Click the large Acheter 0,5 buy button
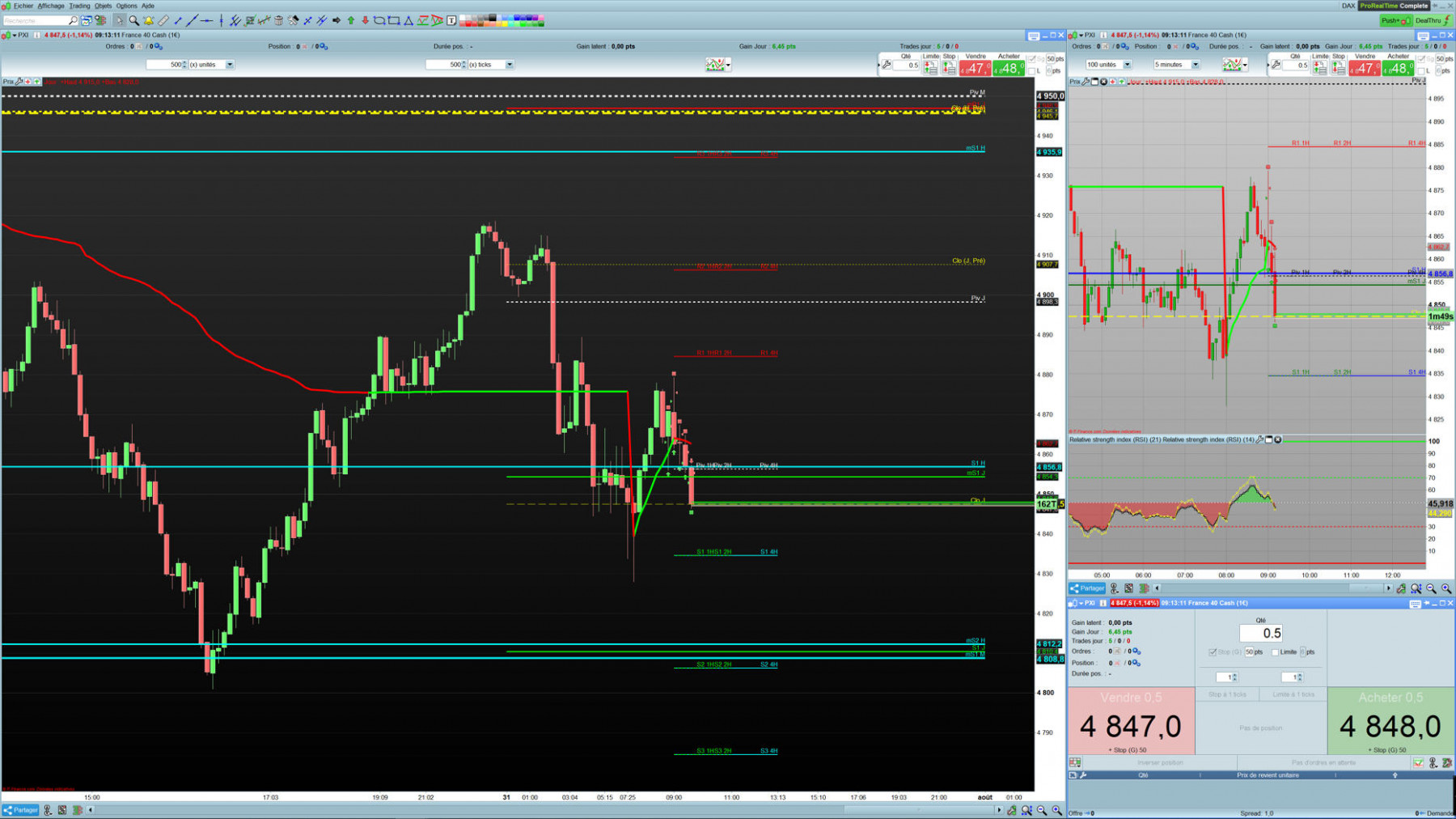This screenshot has height=819, width=1456. [1390, 721]
